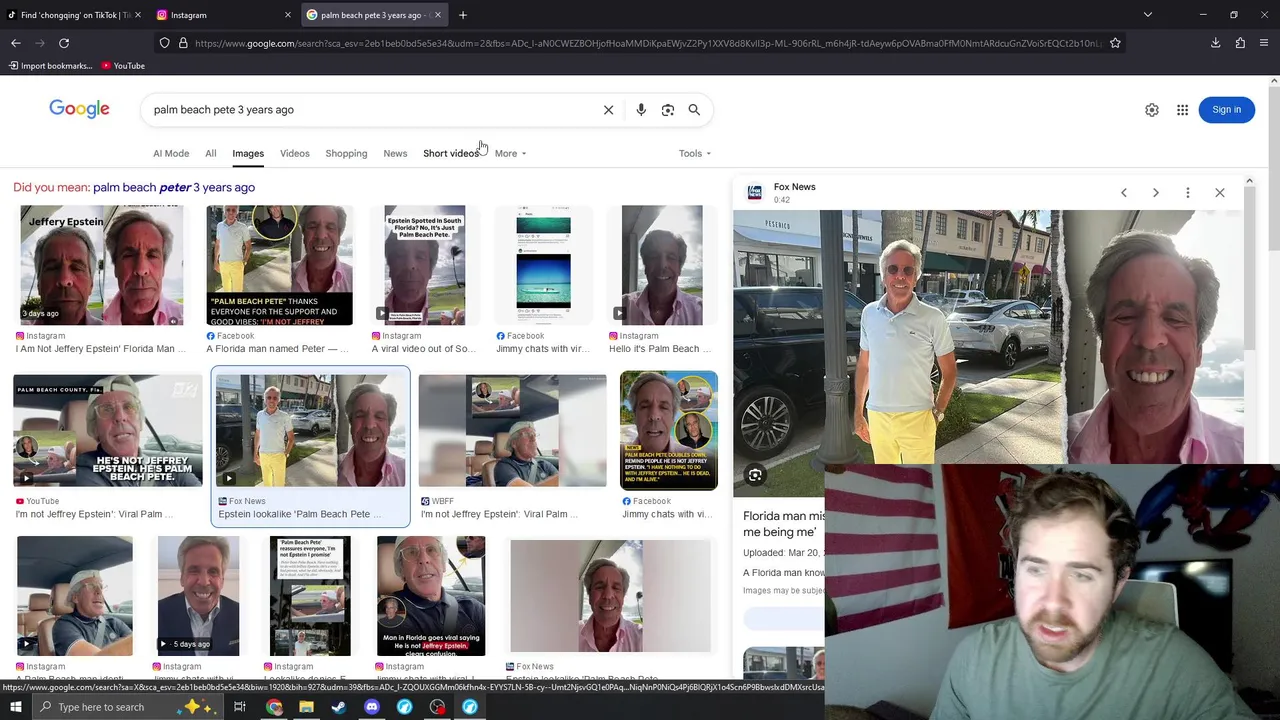Start voice search with the microphone icon

tap(641, 110)
